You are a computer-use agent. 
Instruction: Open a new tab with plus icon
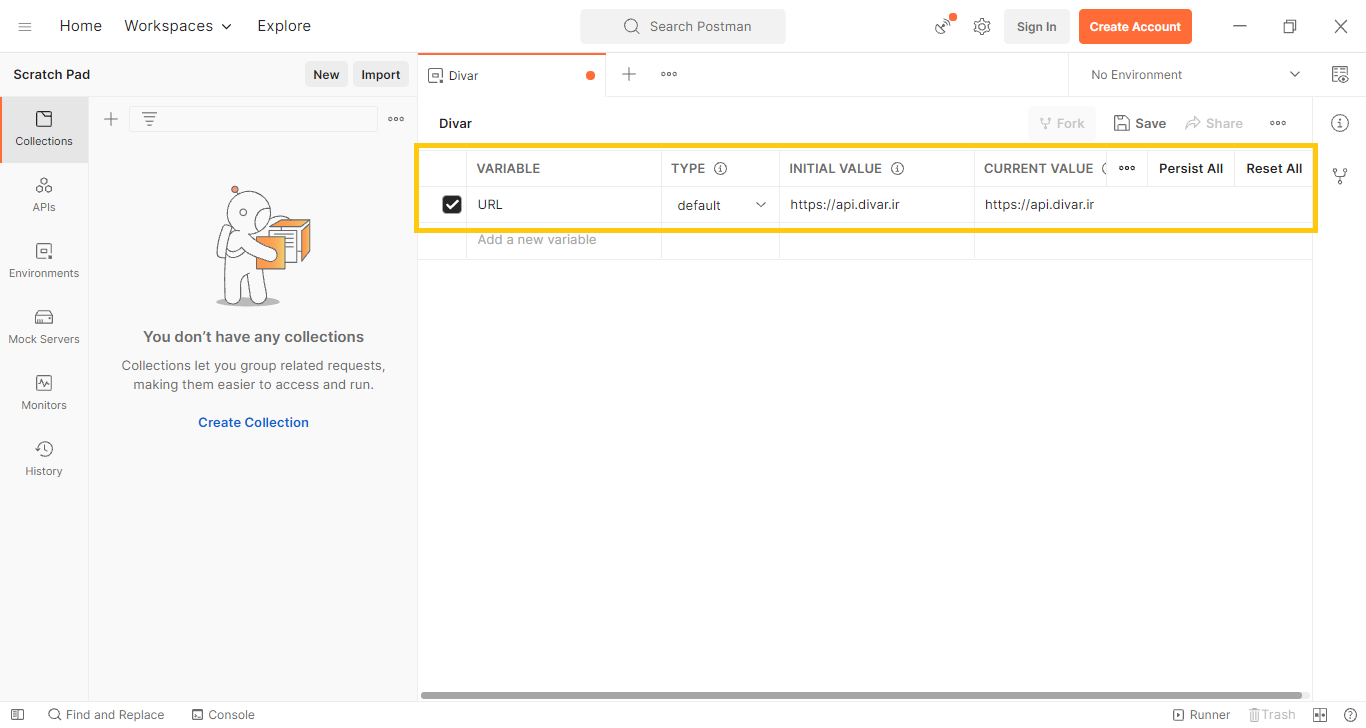pyautogui.click(x=629, y=74)
